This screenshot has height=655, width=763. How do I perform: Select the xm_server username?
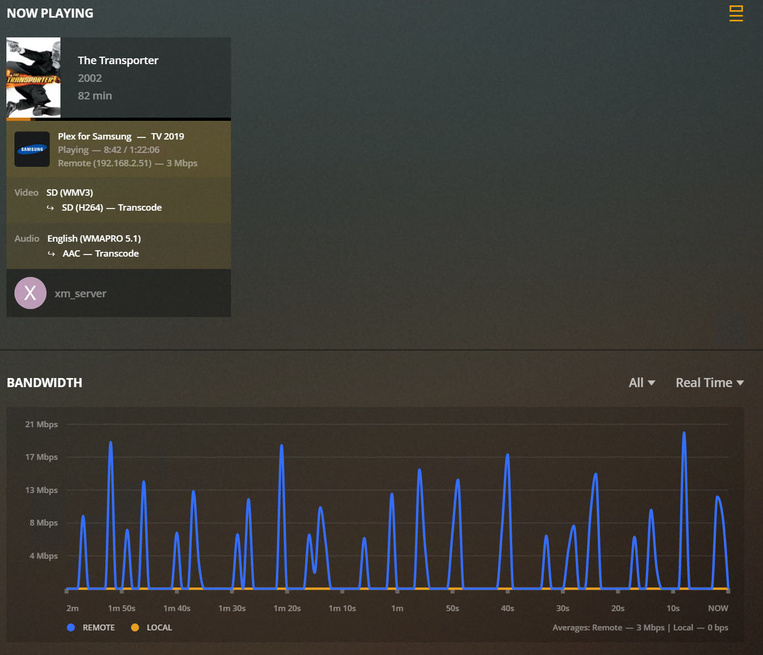80,293
